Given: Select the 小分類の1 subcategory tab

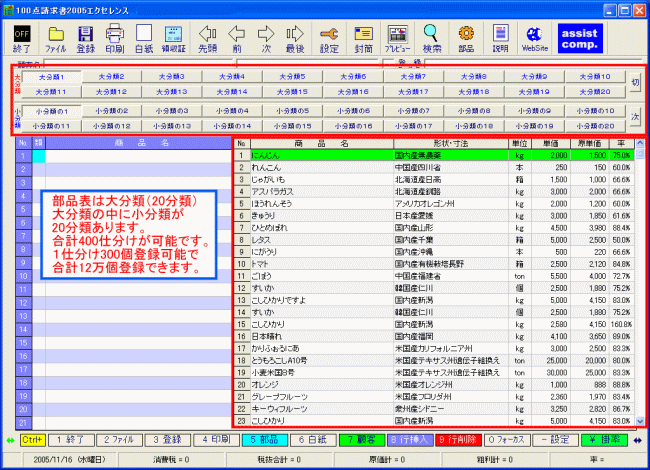Looking at the screenshot, I should 51,111.
